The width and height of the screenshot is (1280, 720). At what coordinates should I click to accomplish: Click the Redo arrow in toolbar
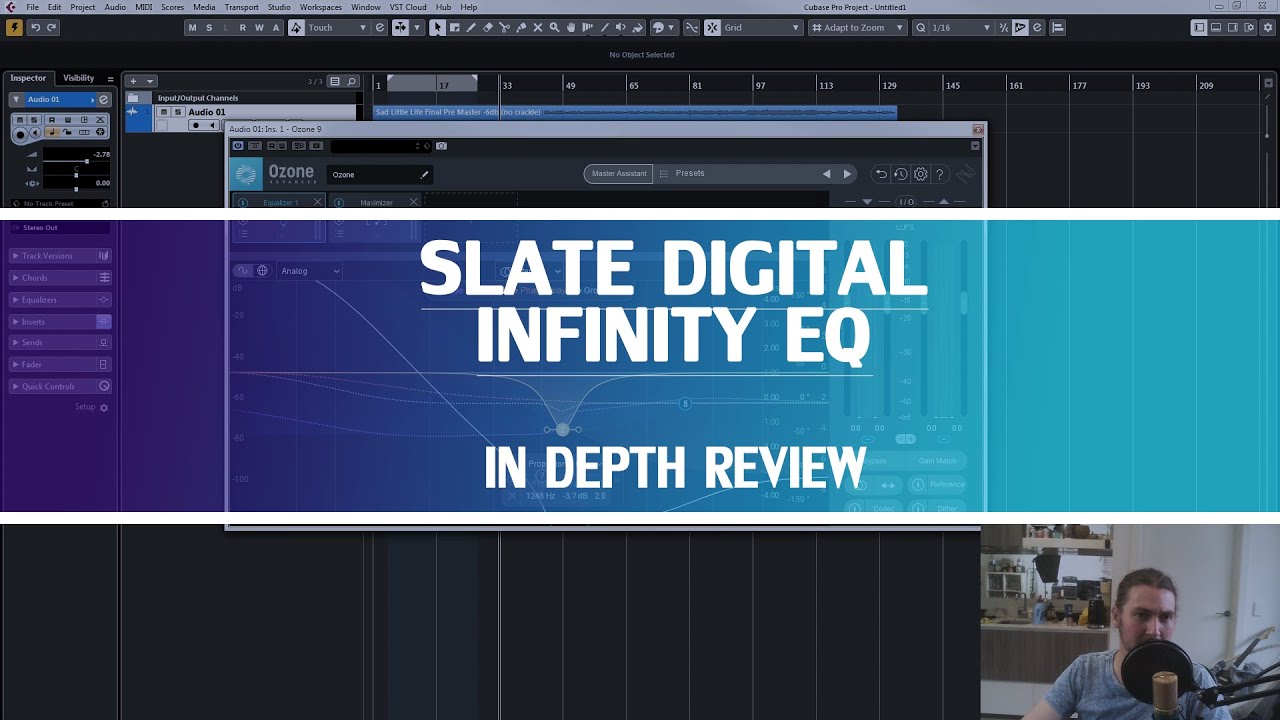coord(51,27)
